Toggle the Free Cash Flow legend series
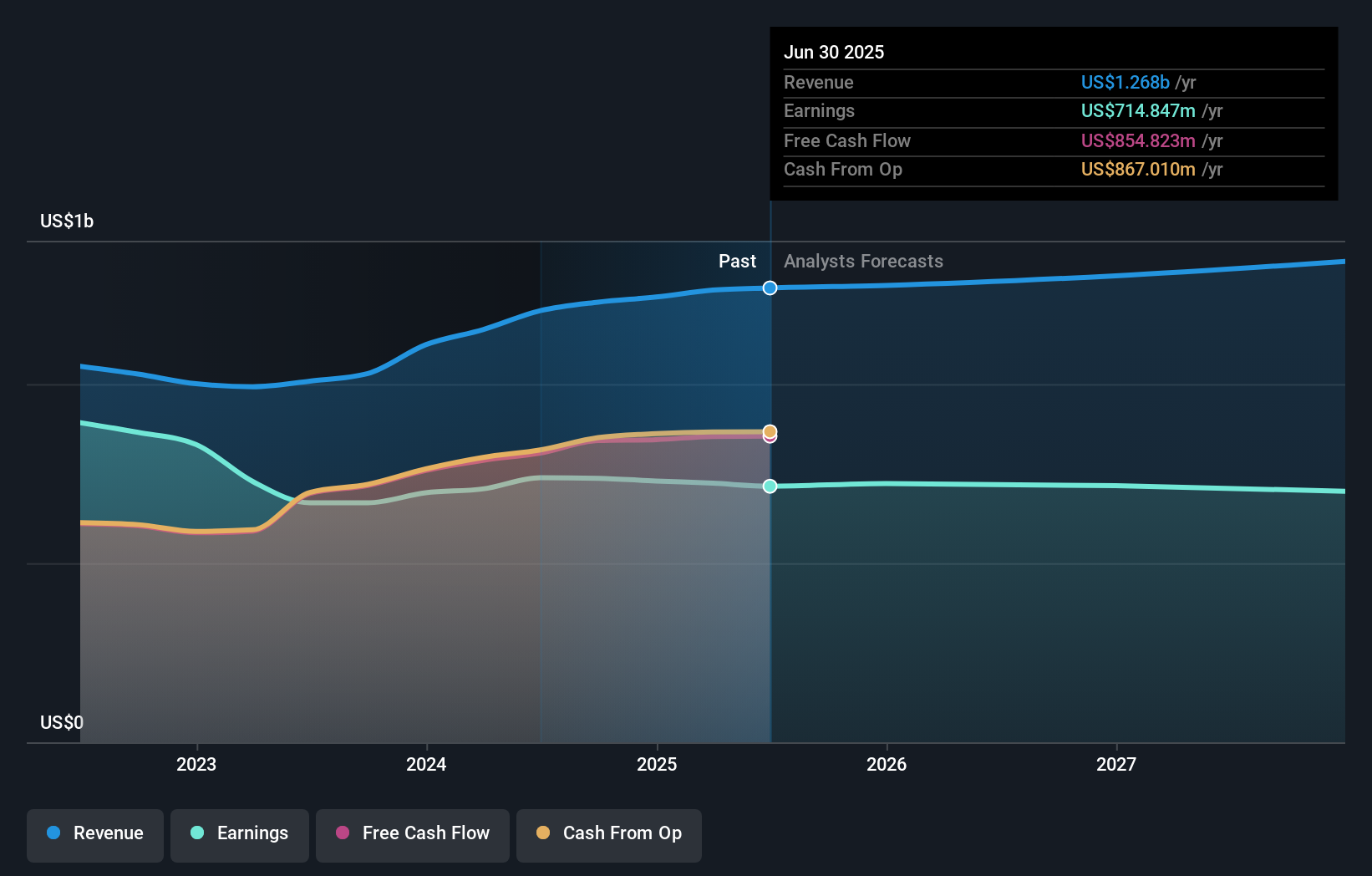Screen dimensions: 1372x876 click(413, 835)
